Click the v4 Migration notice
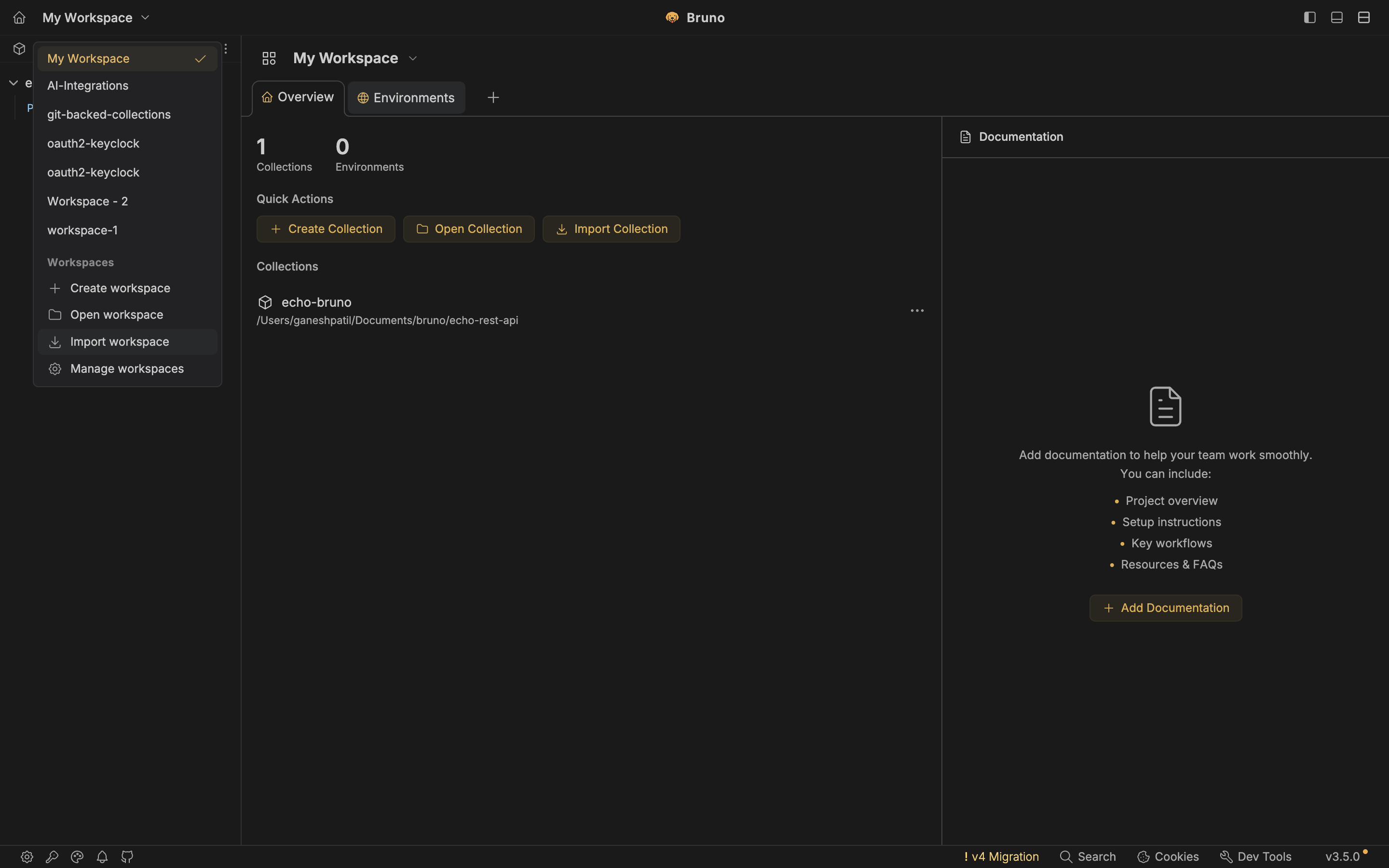 (1002, 856)
